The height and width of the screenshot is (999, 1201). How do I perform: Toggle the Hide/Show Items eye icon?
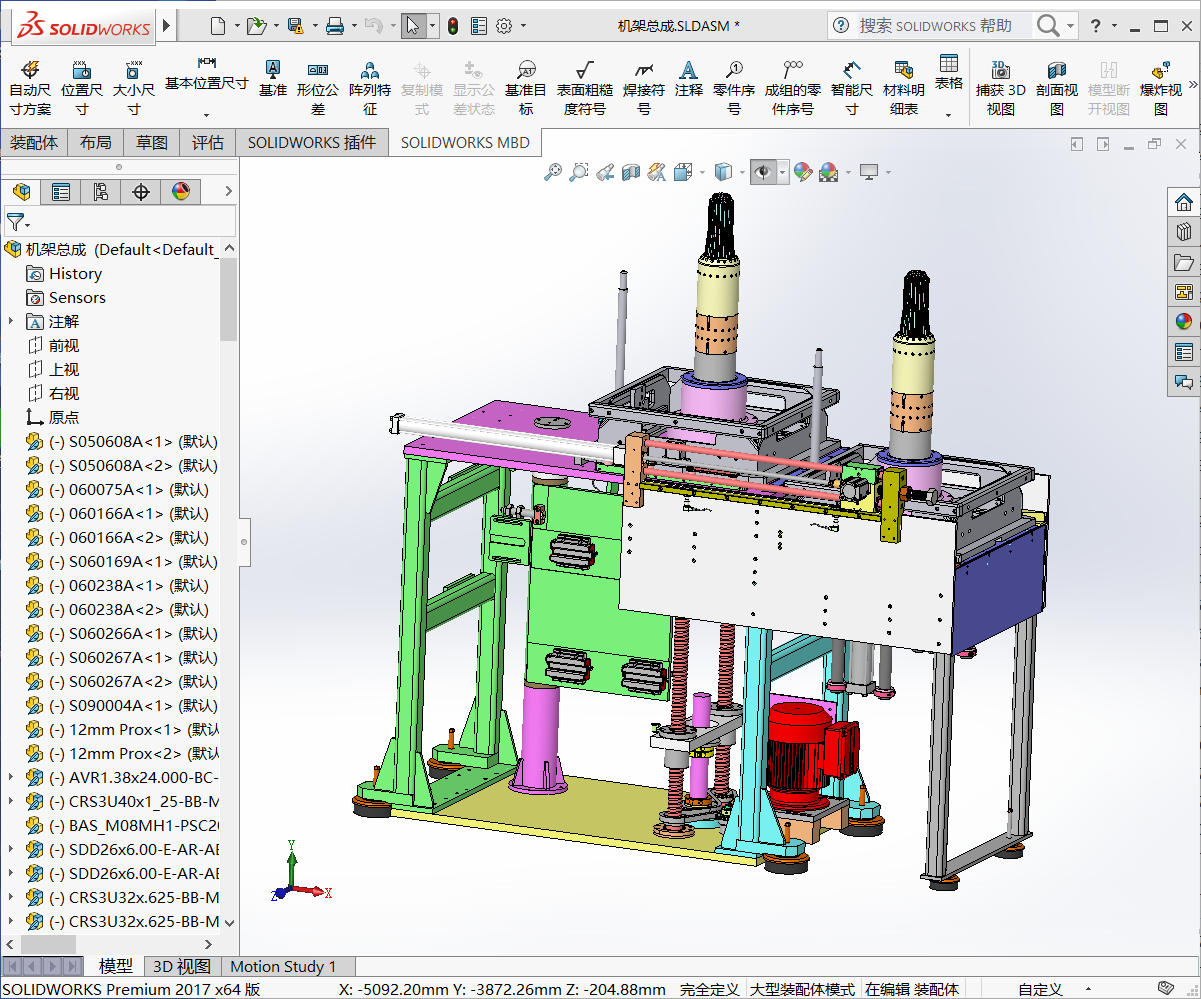(x=764, y=172)
